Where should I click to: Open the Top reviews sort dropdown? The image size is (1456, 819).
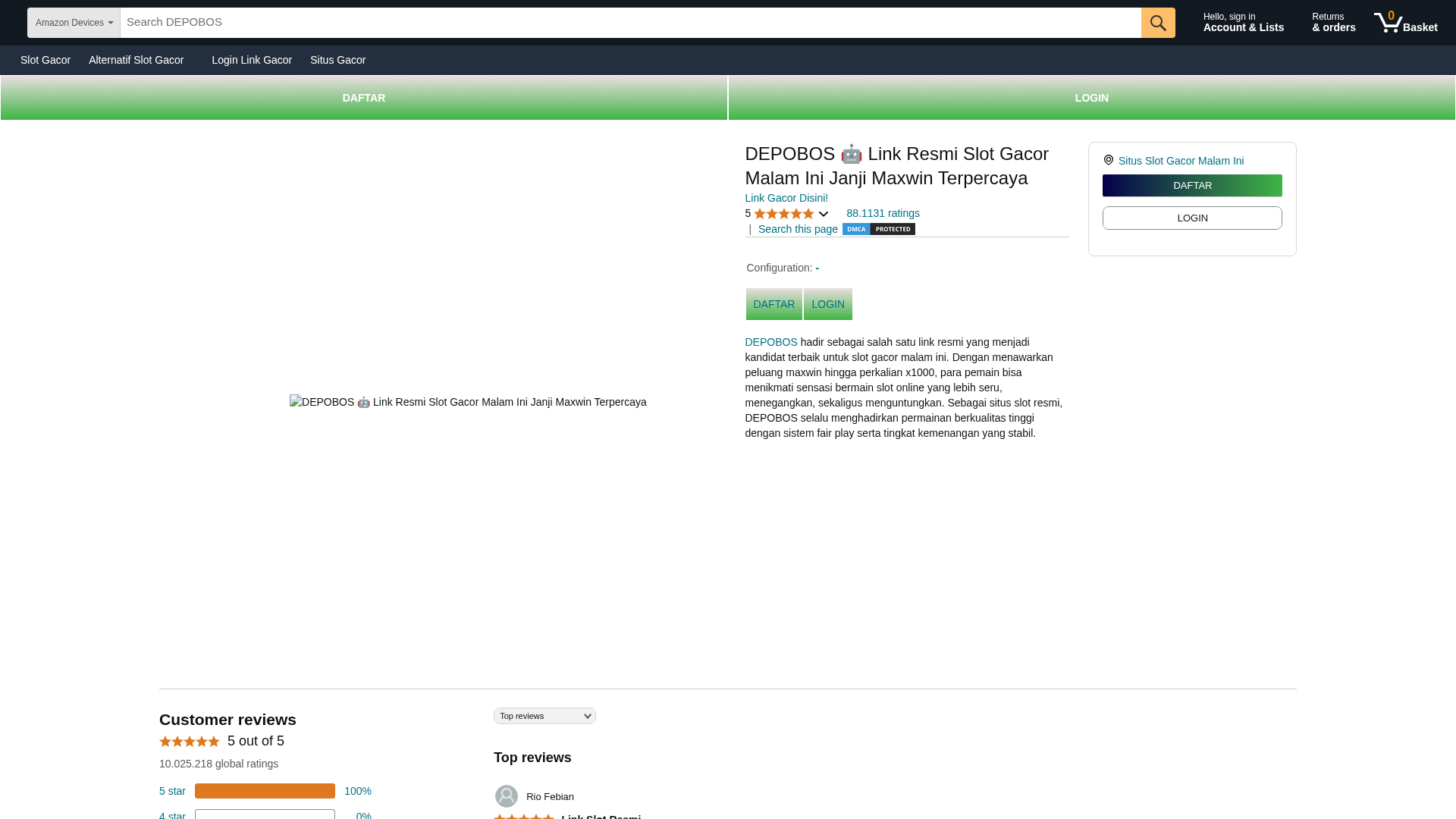tap(544, 716)
